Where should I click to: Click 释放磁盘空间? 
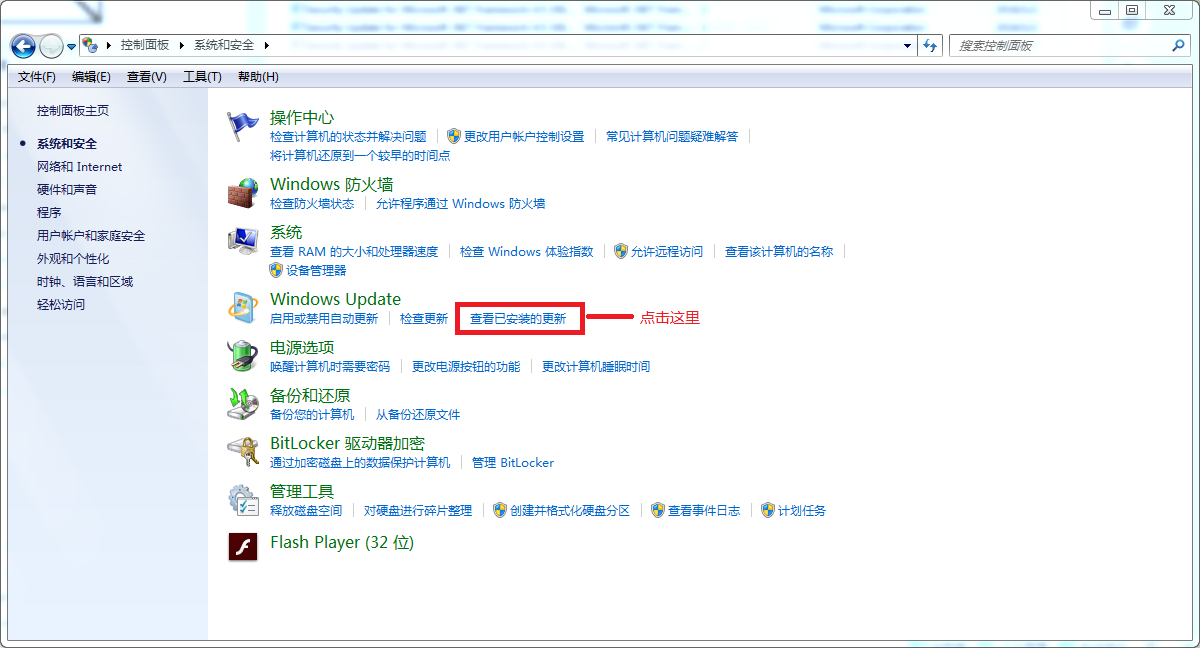click(x=306, y=511)
